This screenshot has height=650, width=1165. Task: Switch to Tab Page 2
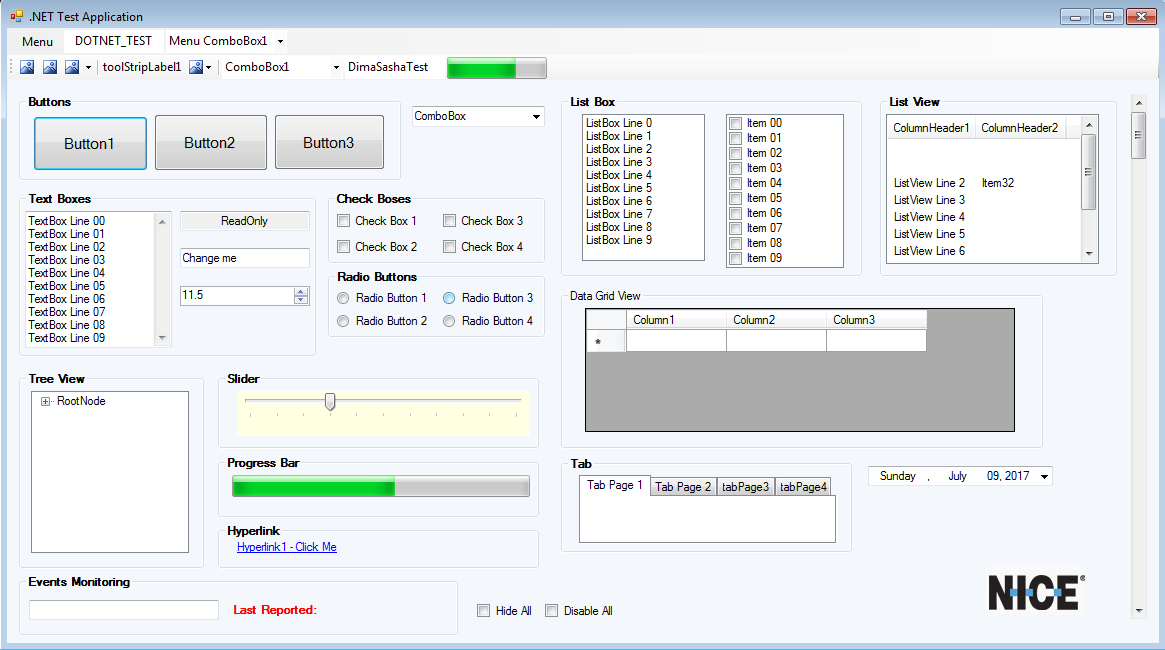click(683, 487)
